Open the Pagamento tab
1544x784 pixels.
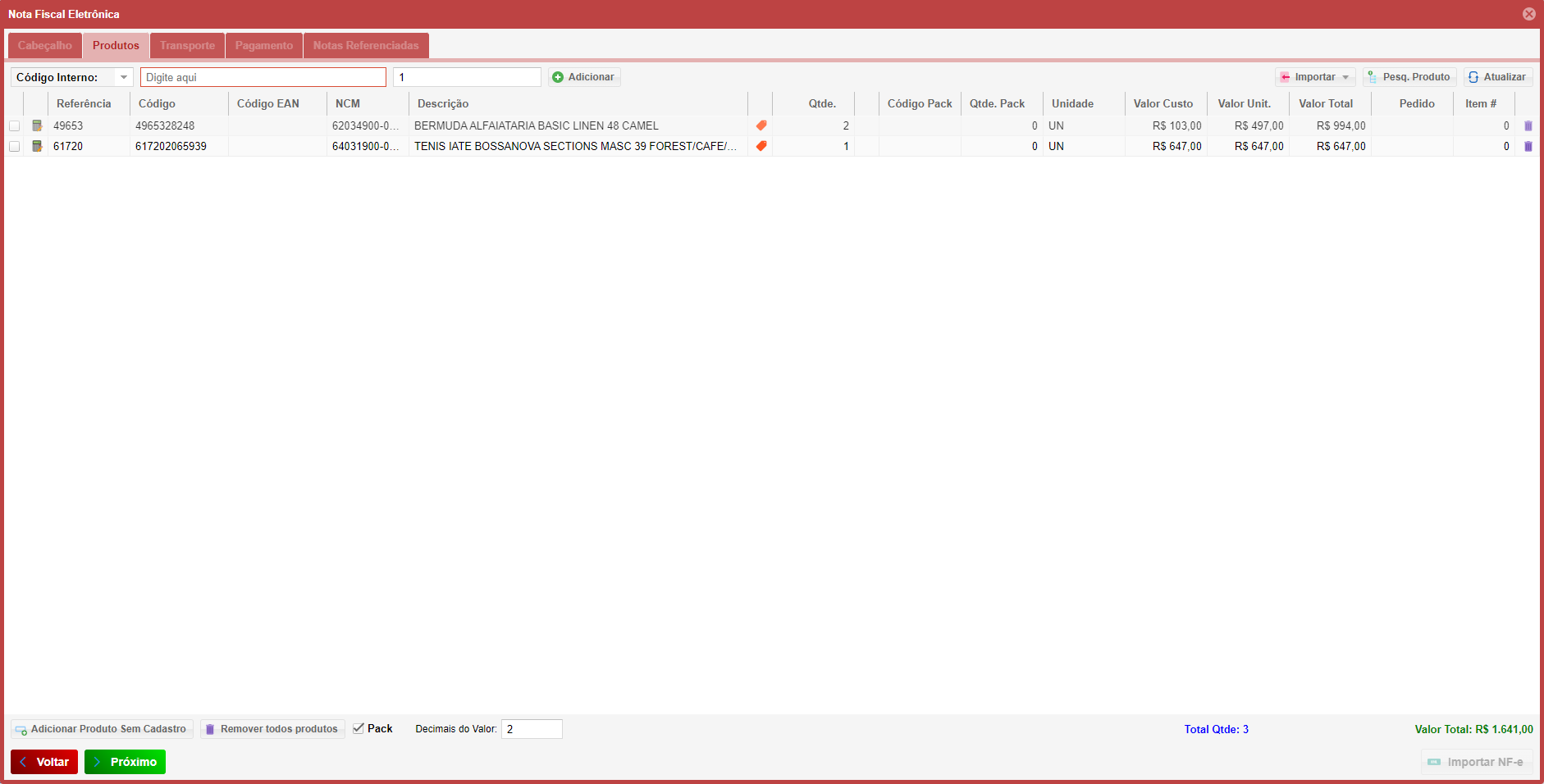coord(263,46)
